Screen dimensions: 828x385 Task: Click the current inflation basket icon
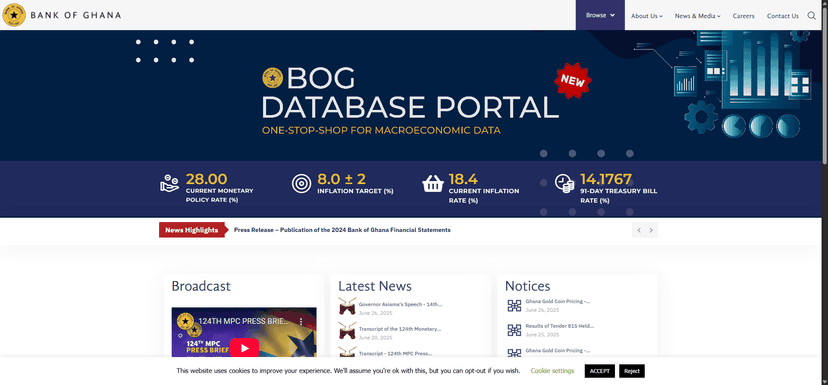coord(432,183)
